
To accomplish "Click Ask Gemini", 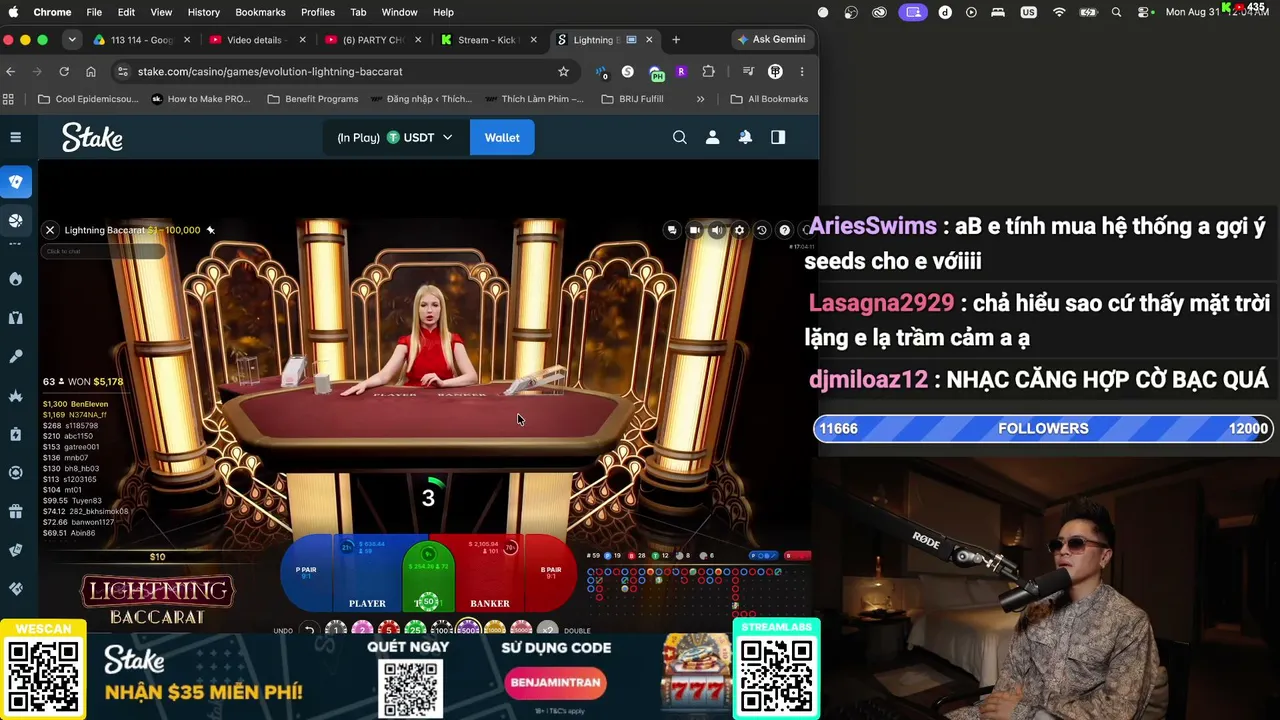I will pos(771,40).
